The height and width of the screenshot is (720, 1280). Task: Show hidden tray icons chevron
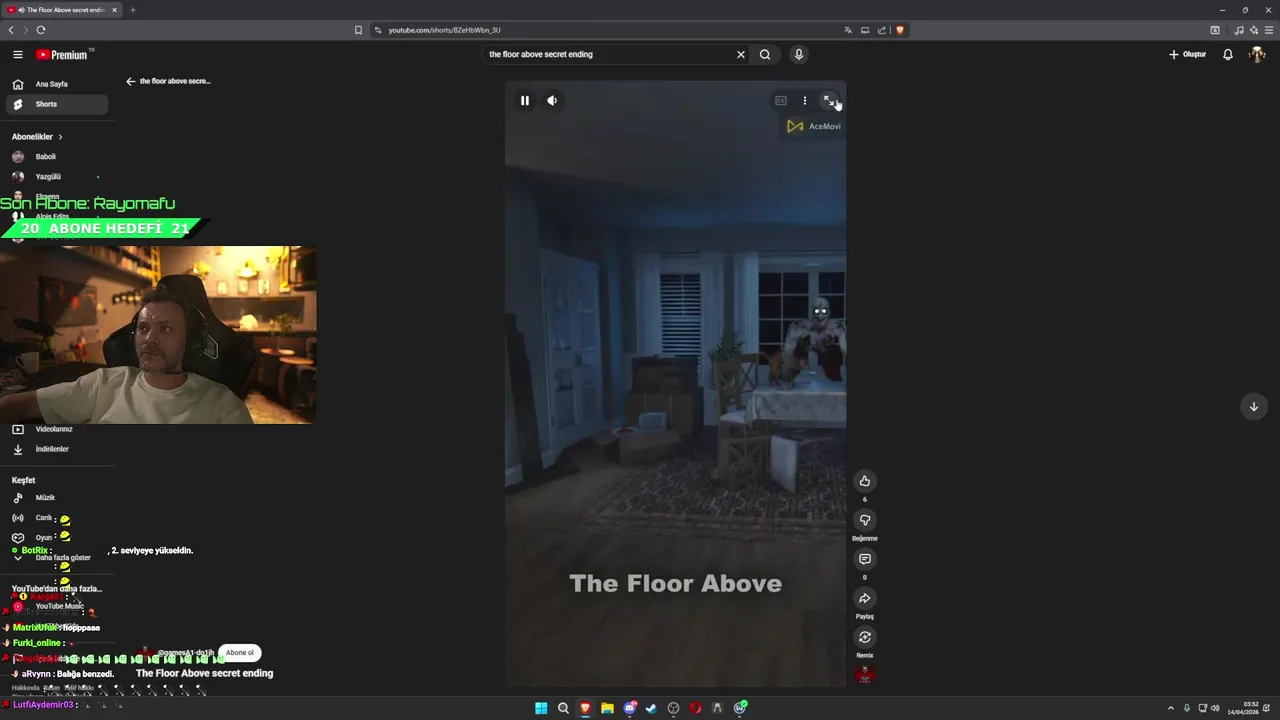[1171, 708]
